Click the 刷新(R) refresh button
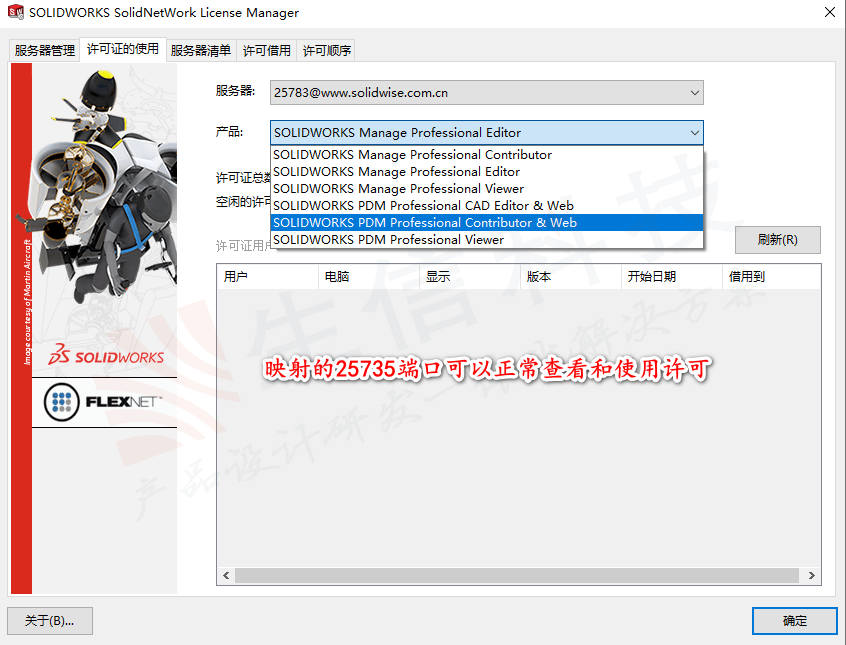The height and width of the screenshot is (645, 846). [x=777, y=240]
